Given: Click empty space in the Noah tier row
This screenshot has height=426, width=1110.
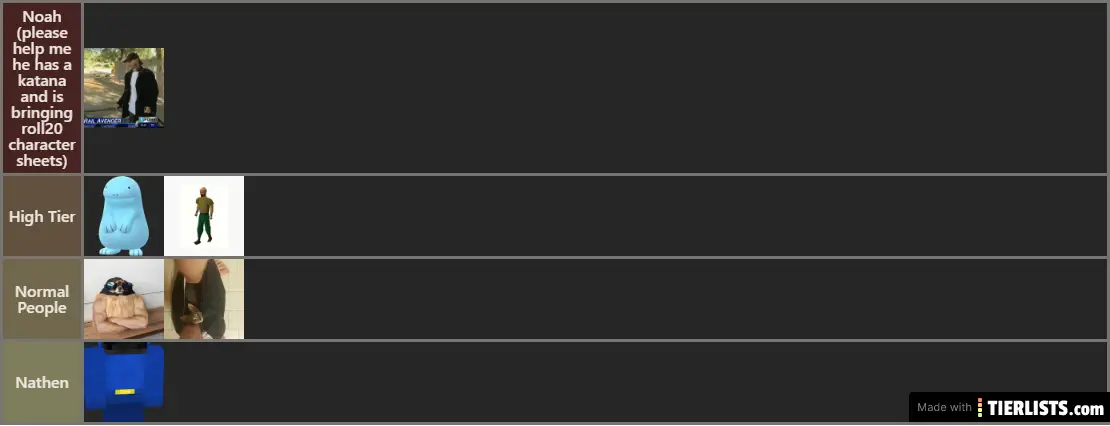Looking at the screenshot, I should click(x=600, y=88).
